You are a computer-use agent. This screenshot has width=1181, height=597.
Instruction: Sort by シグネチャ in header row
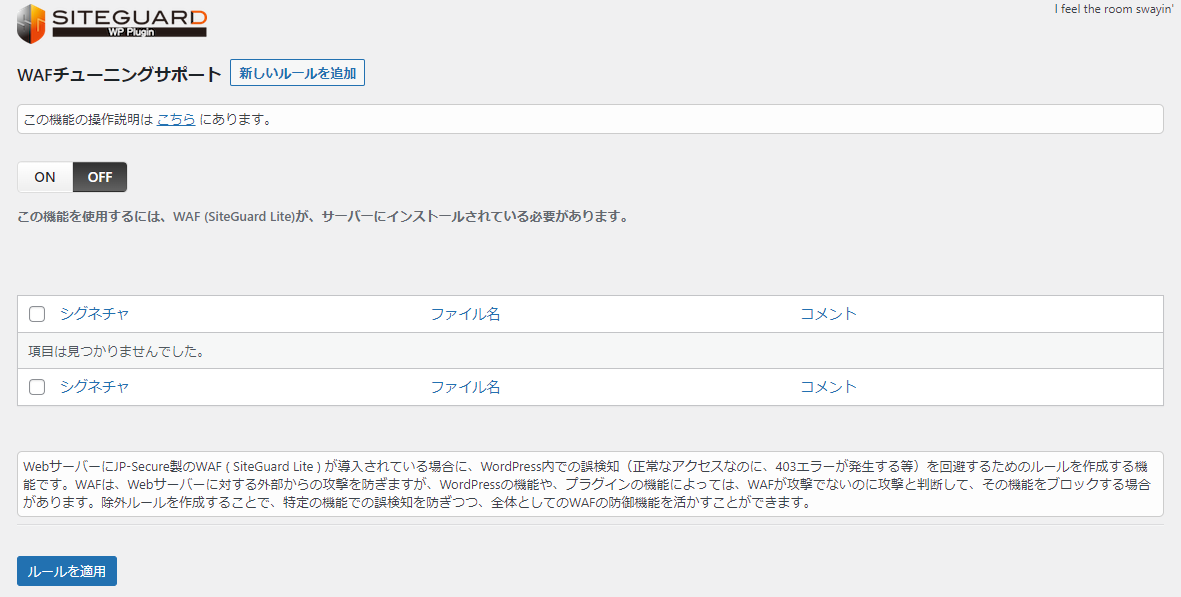pyautogui.click(x=94, y=314)
